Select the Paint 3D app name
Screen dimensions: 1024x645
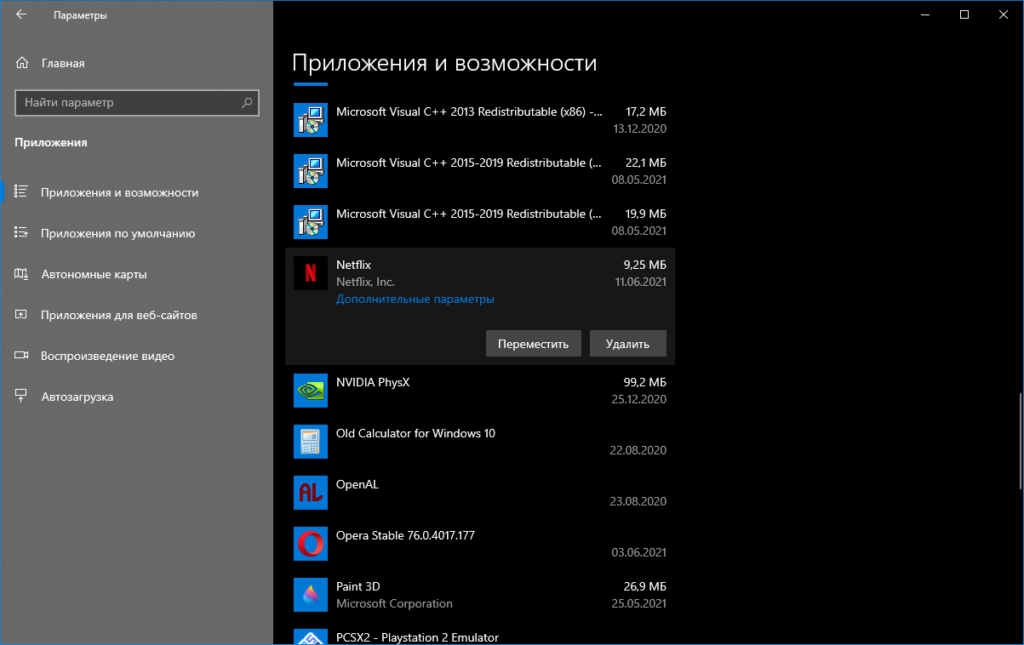(358, 586)
